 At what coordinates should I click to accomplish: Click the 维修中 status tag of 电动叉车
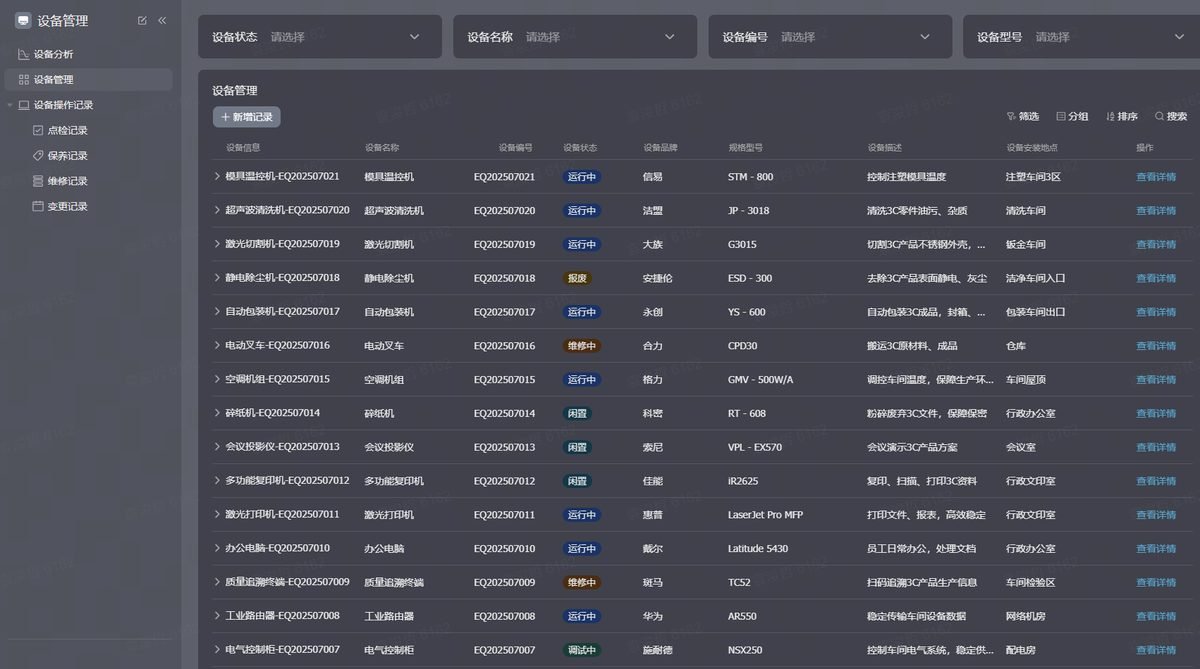point(582,346)
